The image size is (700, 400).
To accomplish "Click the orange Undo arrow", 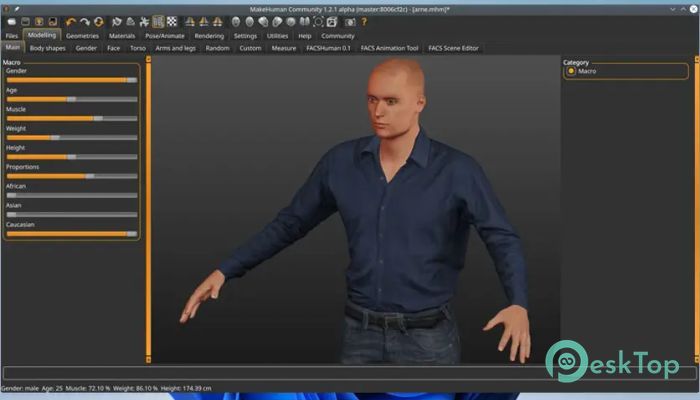I will [x=71, y=21].
